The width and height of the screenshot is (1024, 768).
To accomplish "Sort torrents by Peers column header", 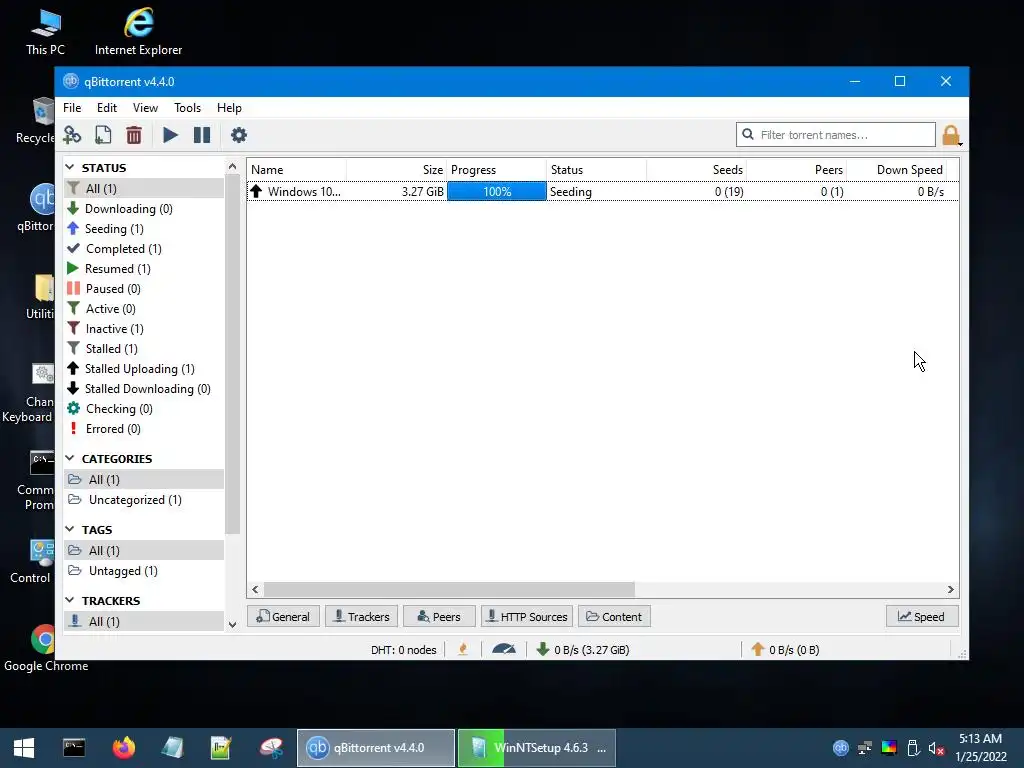I will coord(796,170).
